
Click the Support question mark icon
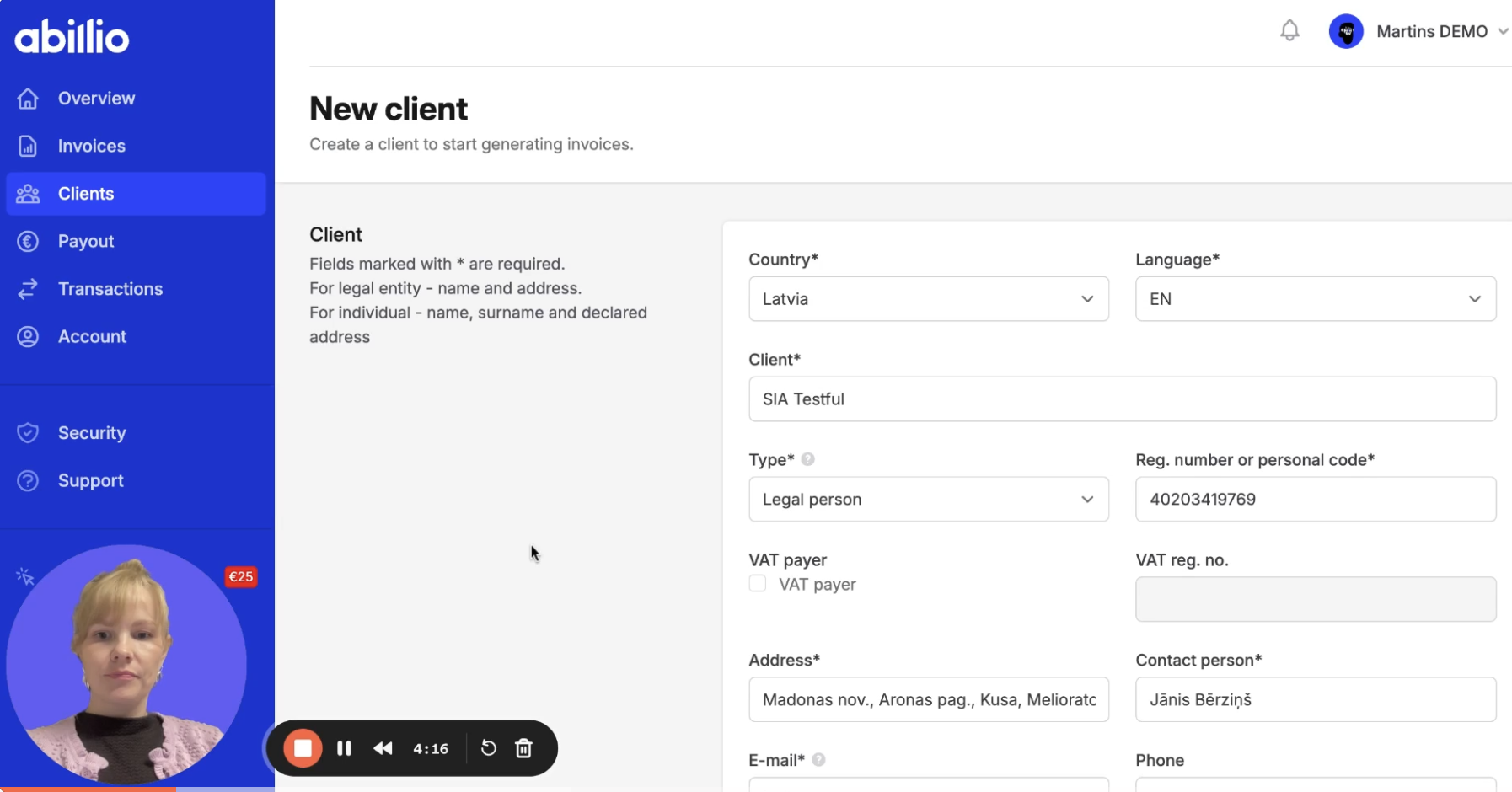(28, 481)
